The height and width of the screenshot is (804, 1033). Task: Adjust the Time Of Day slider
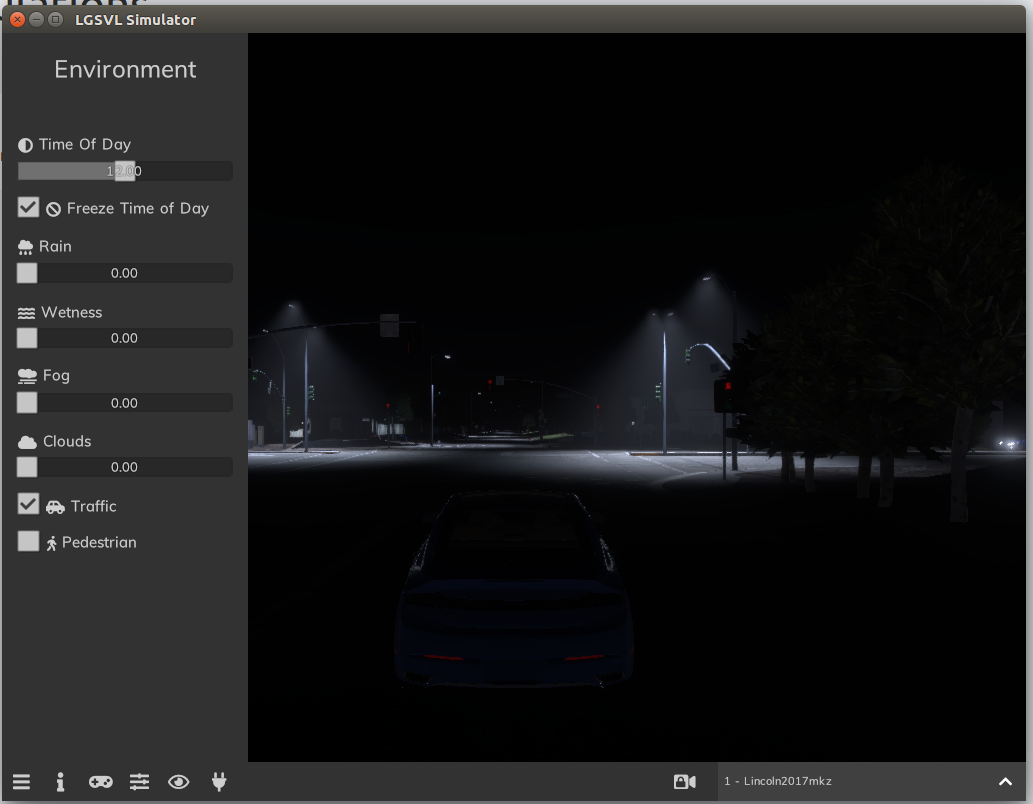click(125, 170)
